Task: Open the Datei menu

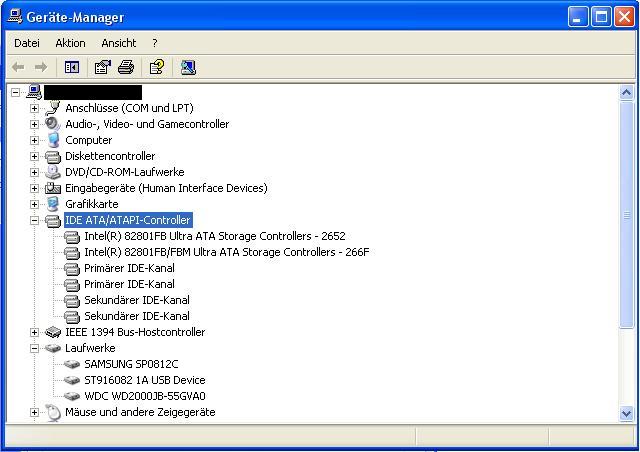Action: point(27,43)
